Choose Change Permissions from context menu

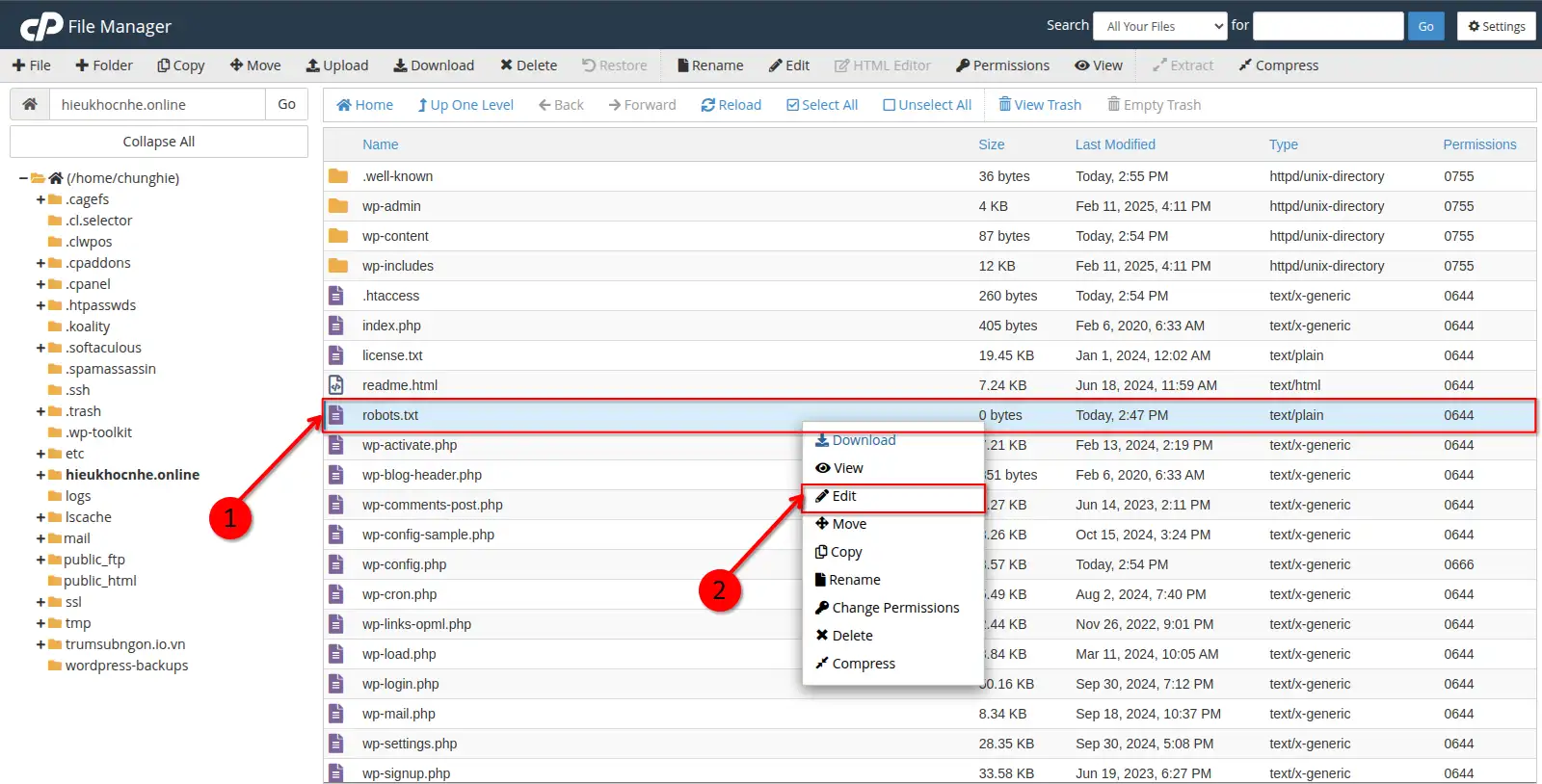click(887, 608)
